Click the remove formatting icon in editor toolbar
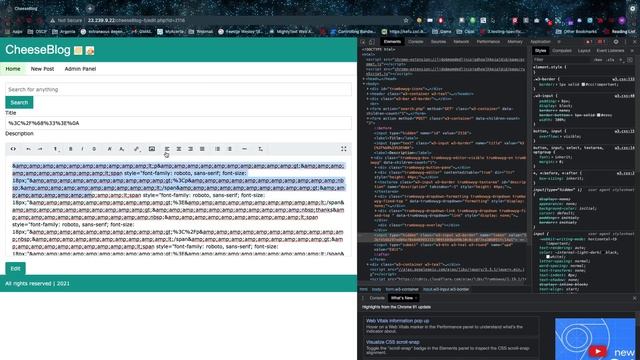The height and width of the screenshot is (360, 640). point(260,149)
